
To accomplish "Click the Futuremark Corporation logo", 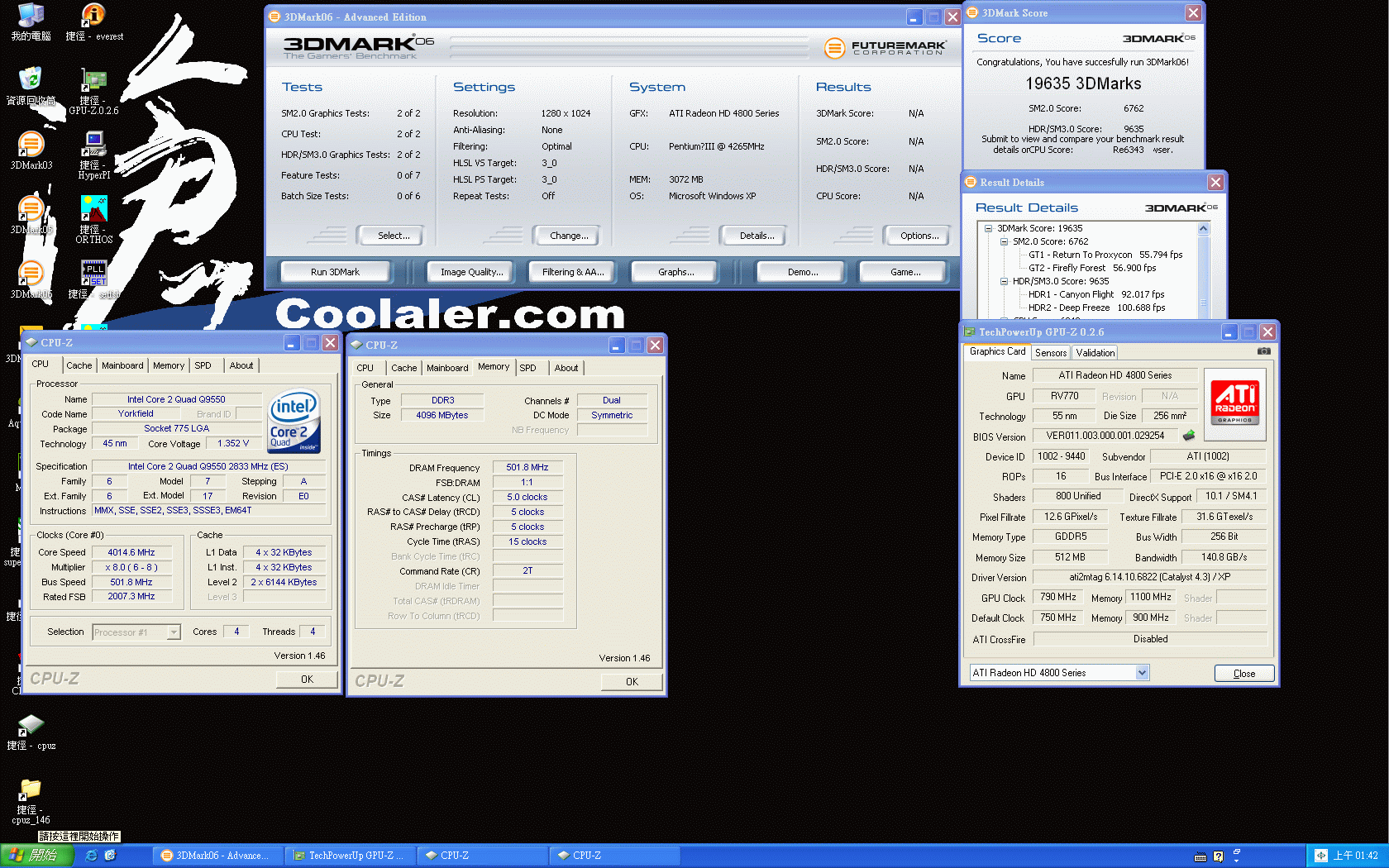I will point(885,48).
